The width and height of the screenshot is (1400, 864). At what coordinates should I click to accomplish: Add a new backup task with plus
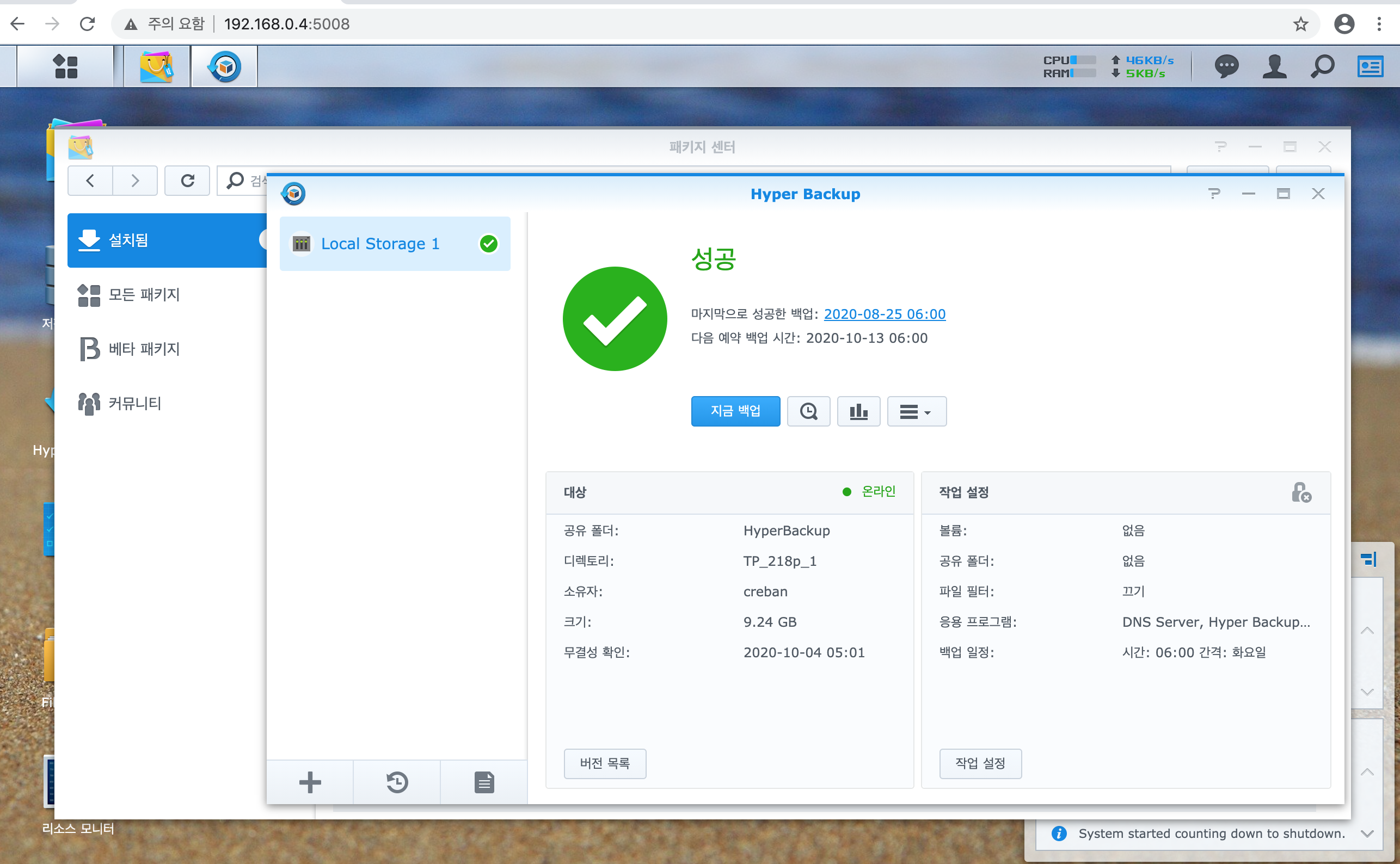[x=310, y=782]
